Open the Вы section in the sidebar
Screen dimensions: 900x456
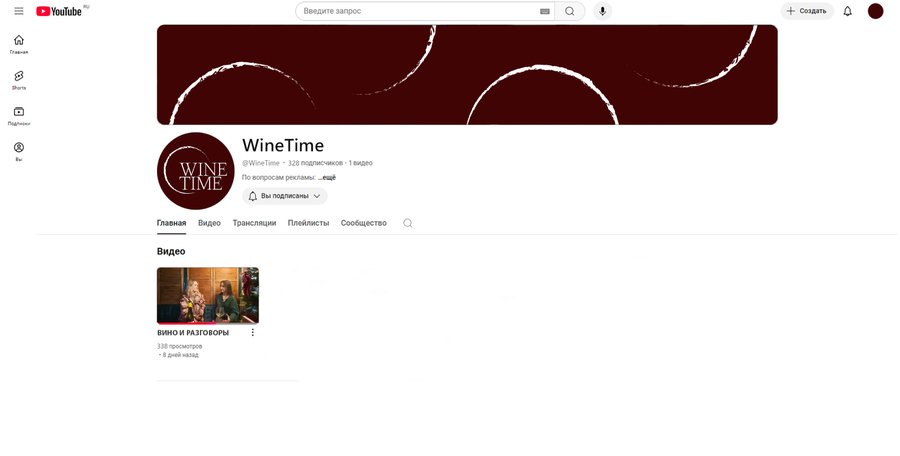tap(19, 152)
